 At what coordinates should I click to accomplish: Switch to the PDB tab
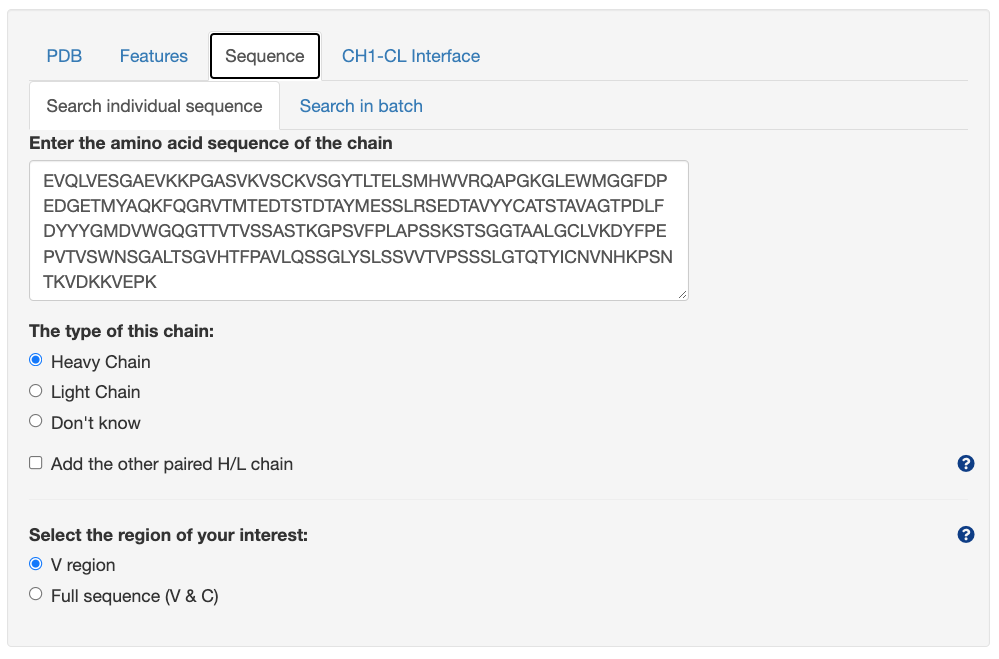click(64, 56)
